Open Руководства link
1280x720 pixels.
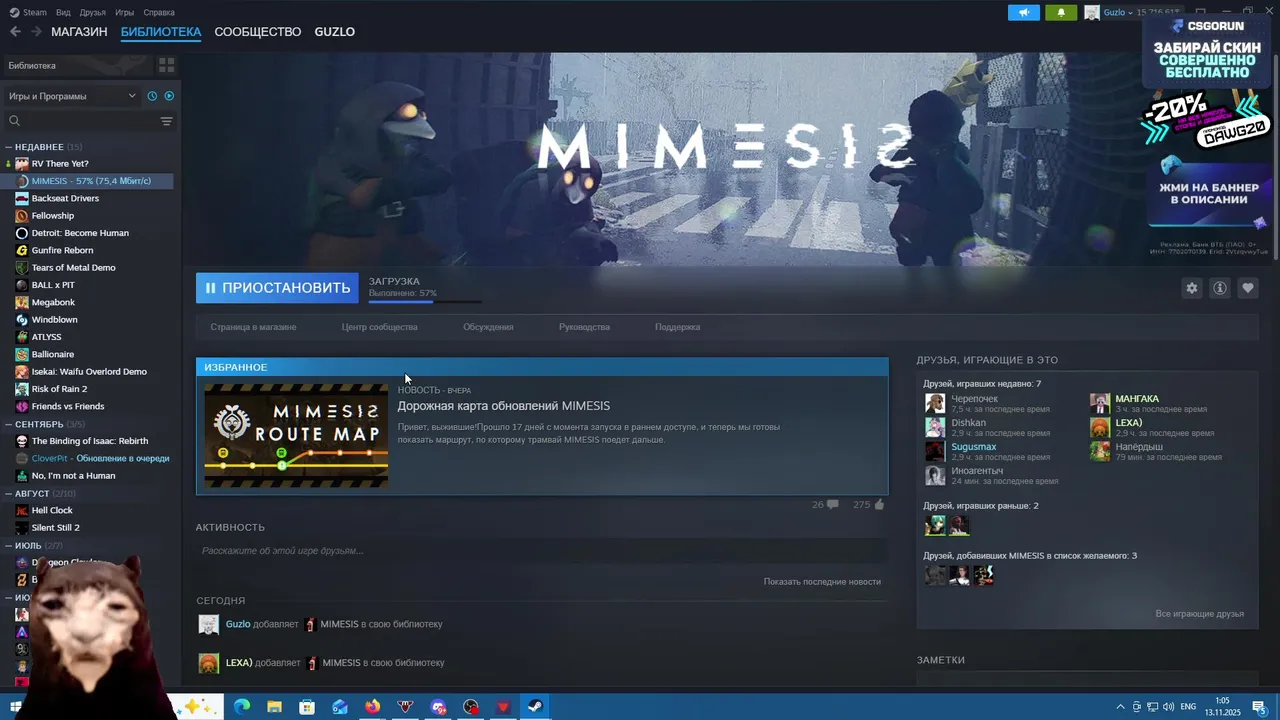[x=584, y=327]
